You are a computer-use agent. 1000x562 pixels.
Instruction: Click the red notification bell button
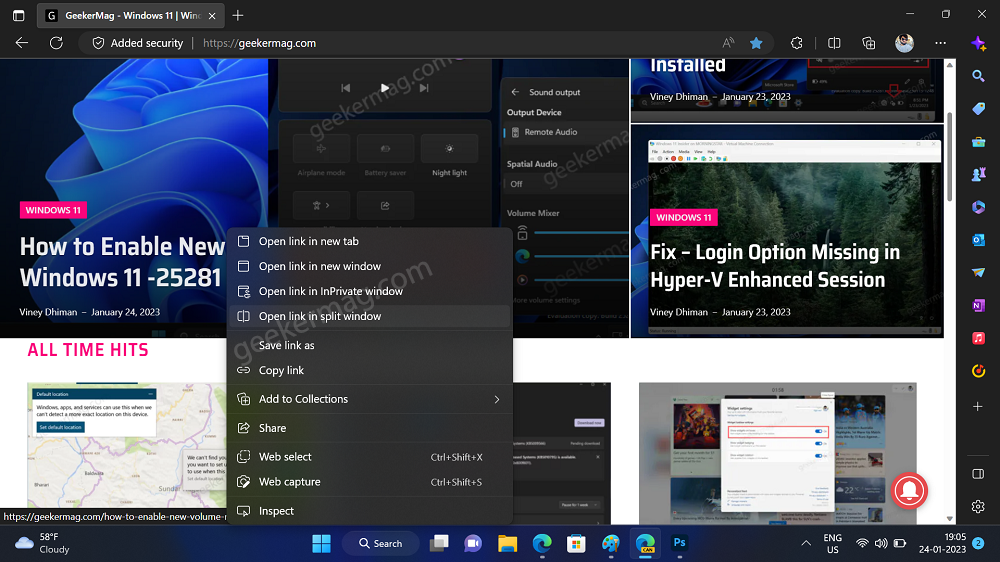(x=909, y=491)
